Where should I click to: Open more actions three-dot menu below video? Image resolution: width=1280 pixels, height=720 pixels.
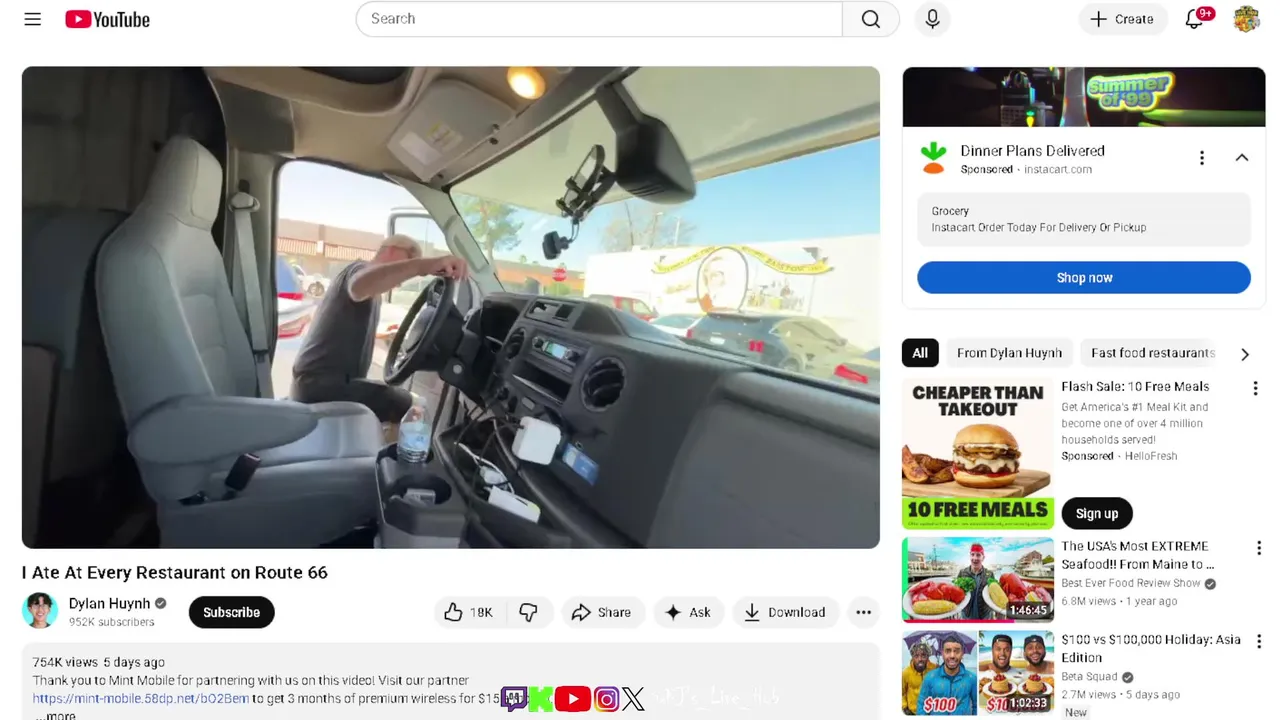click(863, 612)
